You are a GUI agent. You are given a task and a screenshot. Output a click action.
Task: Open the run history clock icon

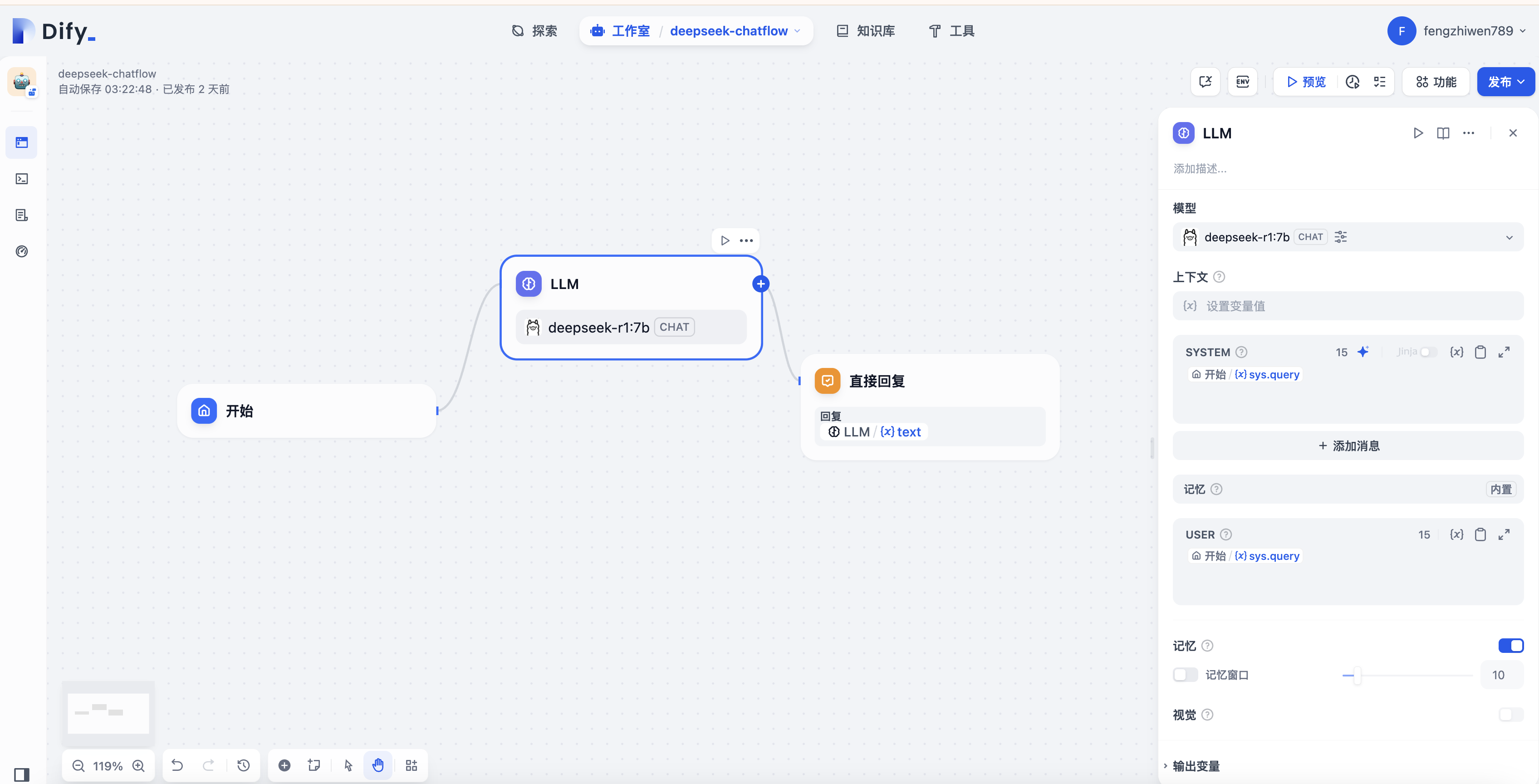(x=1353, y=82)
